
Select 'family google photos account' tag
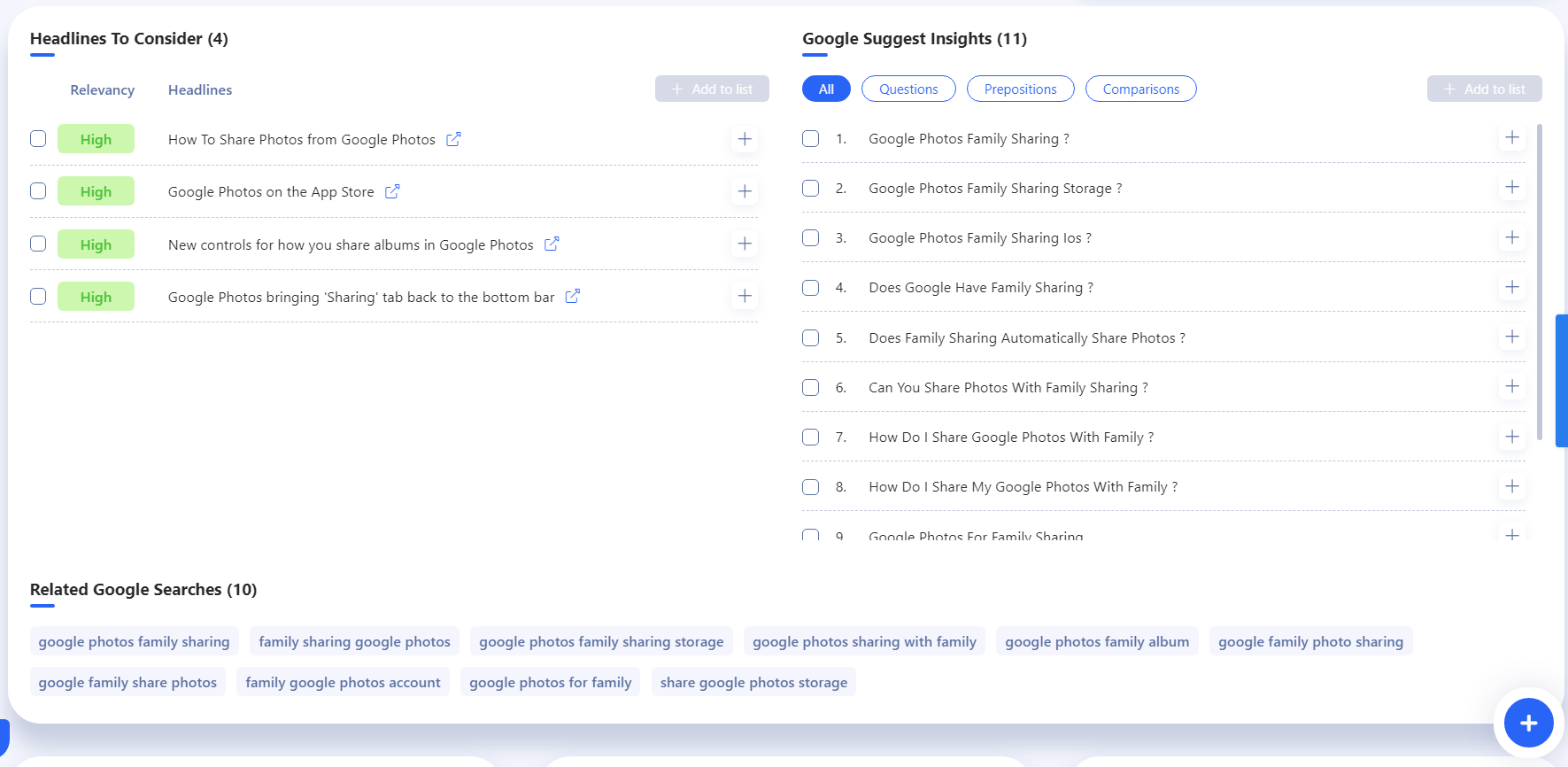pyautogui.click(x=343, y=682)
